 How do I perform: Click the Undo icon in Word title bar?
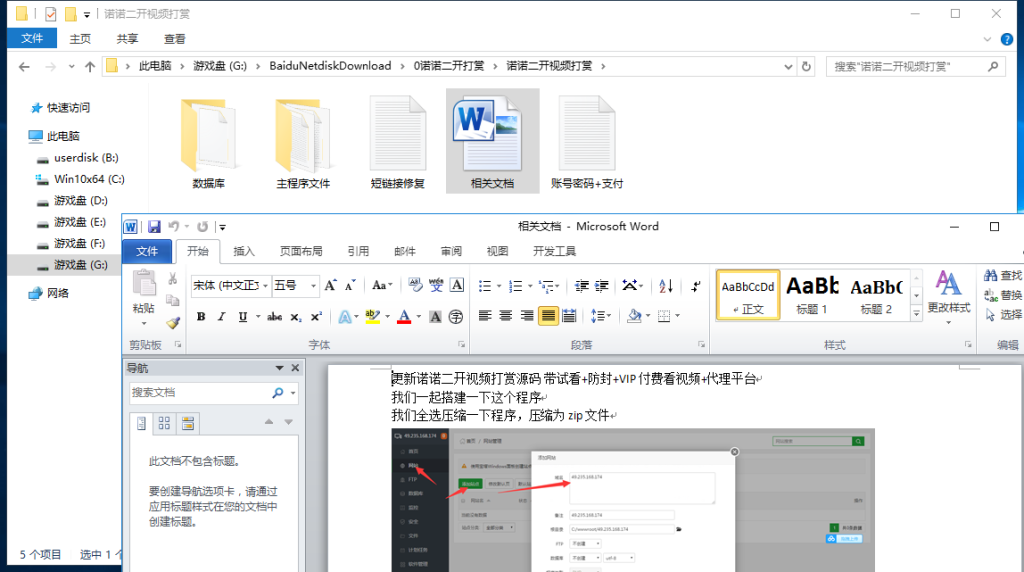[x=174, y=227]
